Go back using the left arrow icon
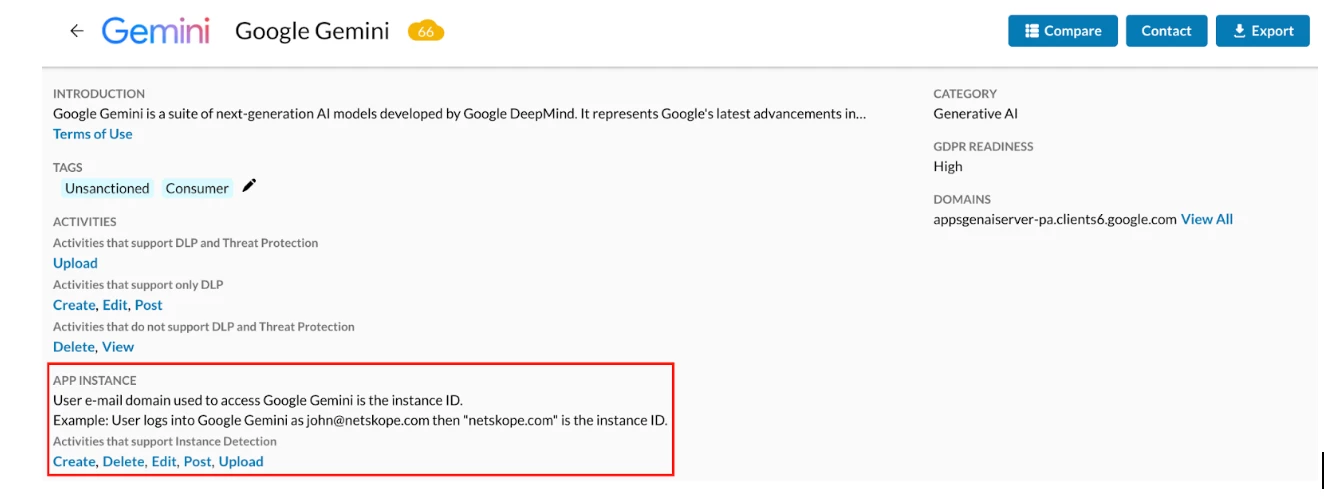 pos(76,31)
